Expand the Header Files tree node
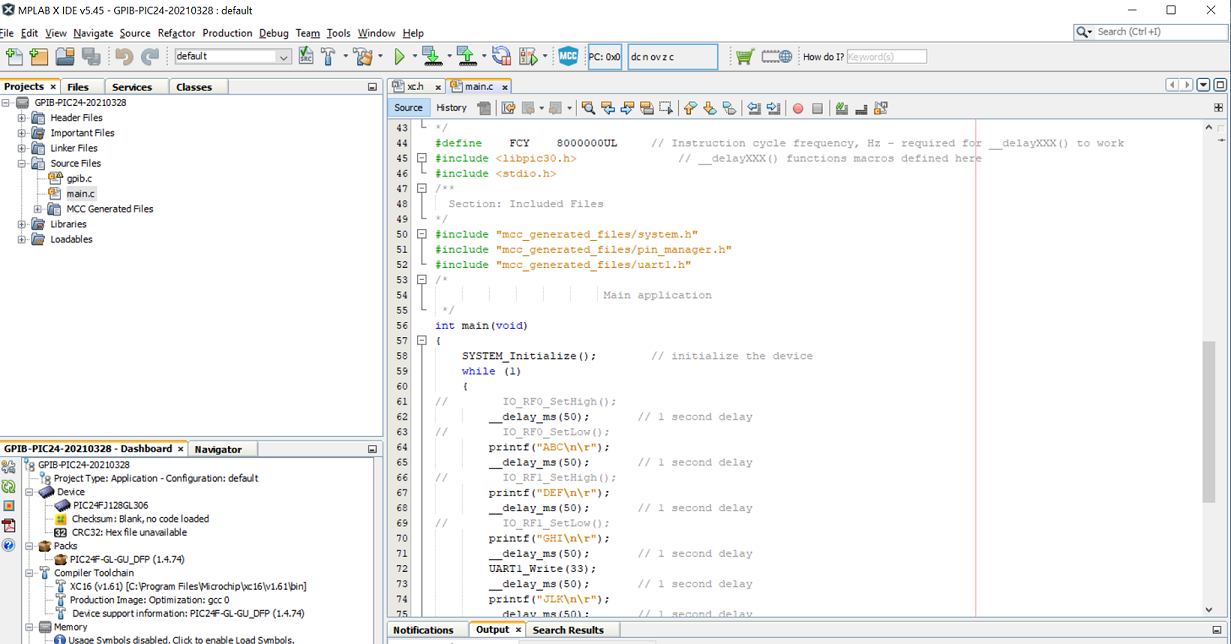The height and width of the screenshot is (644, 1231). pyautogui.click(x=22, y=118)
